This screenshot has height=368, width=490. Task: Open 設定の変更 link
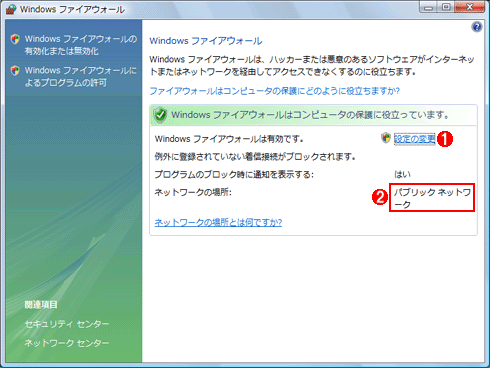point(414,139)
